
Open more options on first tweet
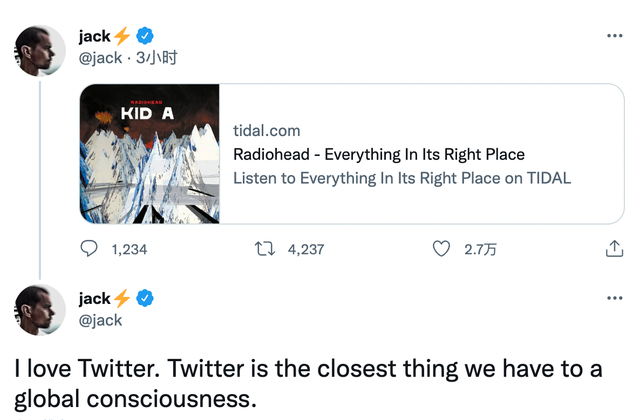[615, 36]
